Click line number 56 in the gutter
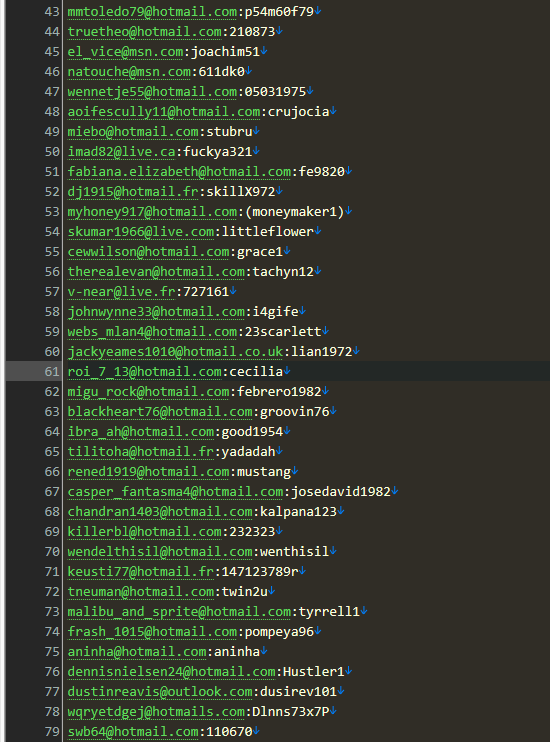Image resolution: width=550 pixels, height=742 pixels. 52,272
